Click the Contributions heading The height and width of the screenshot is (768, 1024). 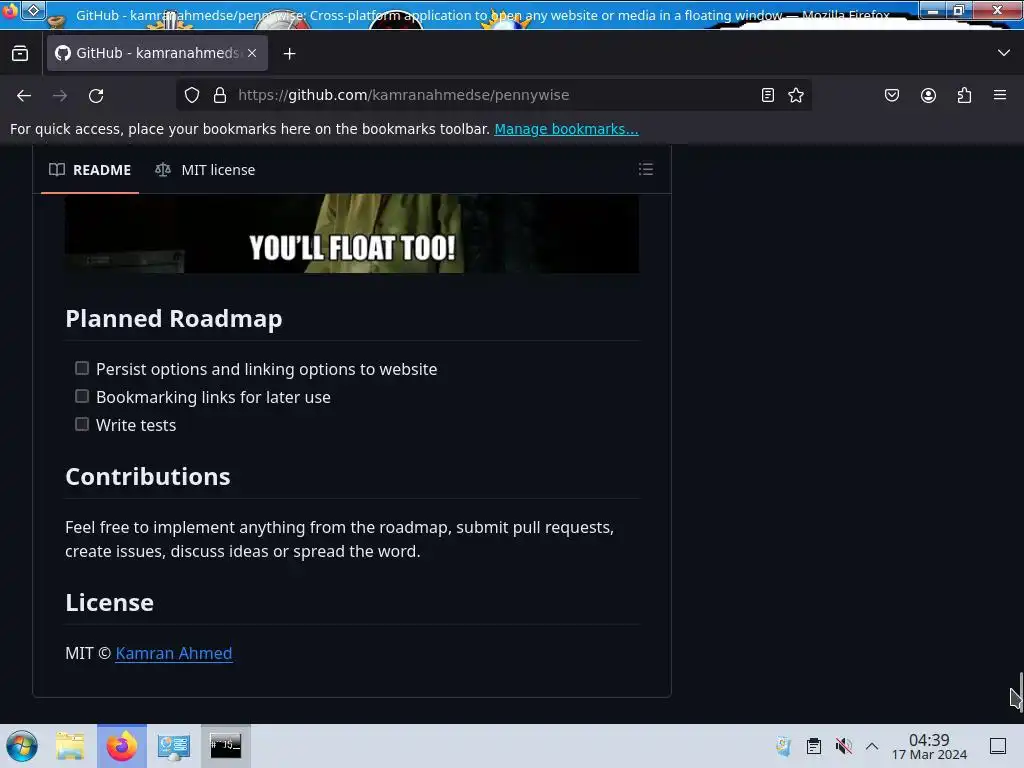148,477
